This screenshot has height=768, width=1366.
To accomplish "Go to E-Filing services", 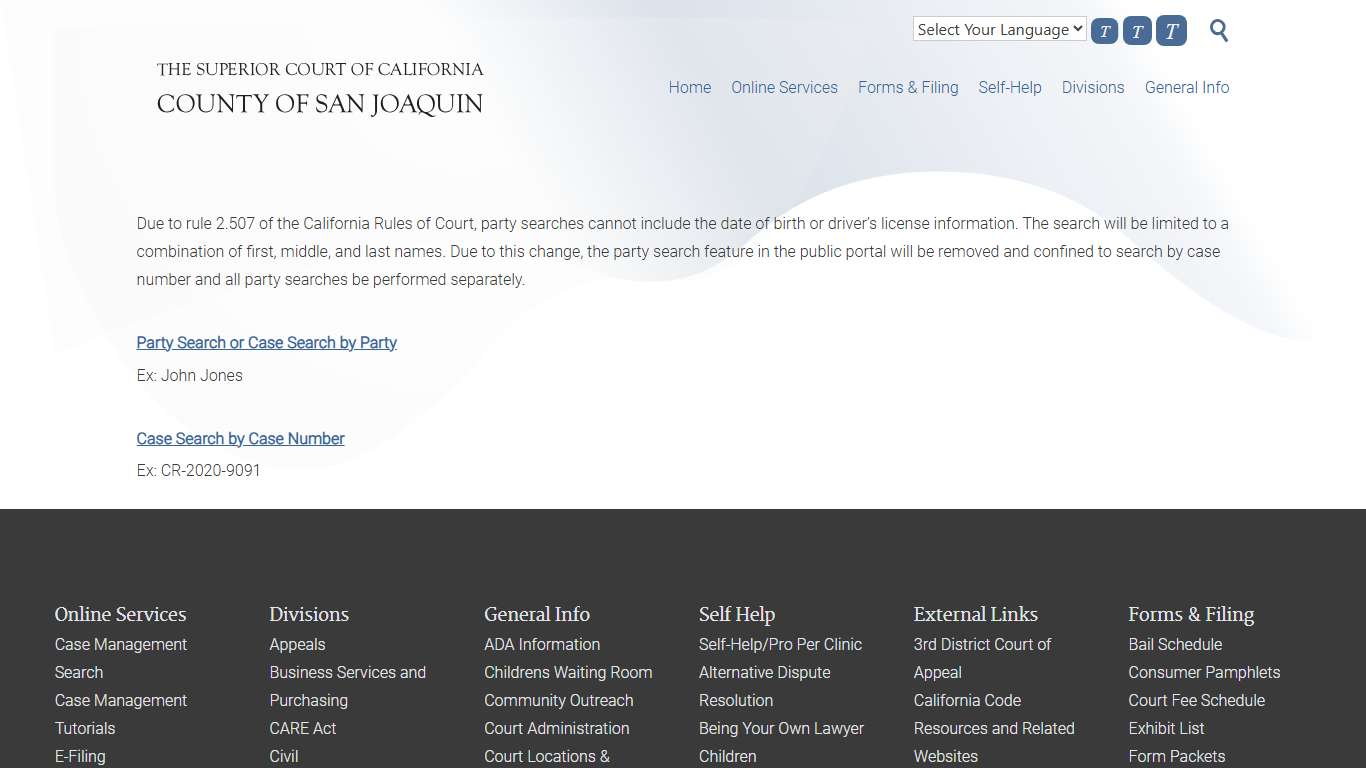I will pyautogui.click(x=80, y=756).
